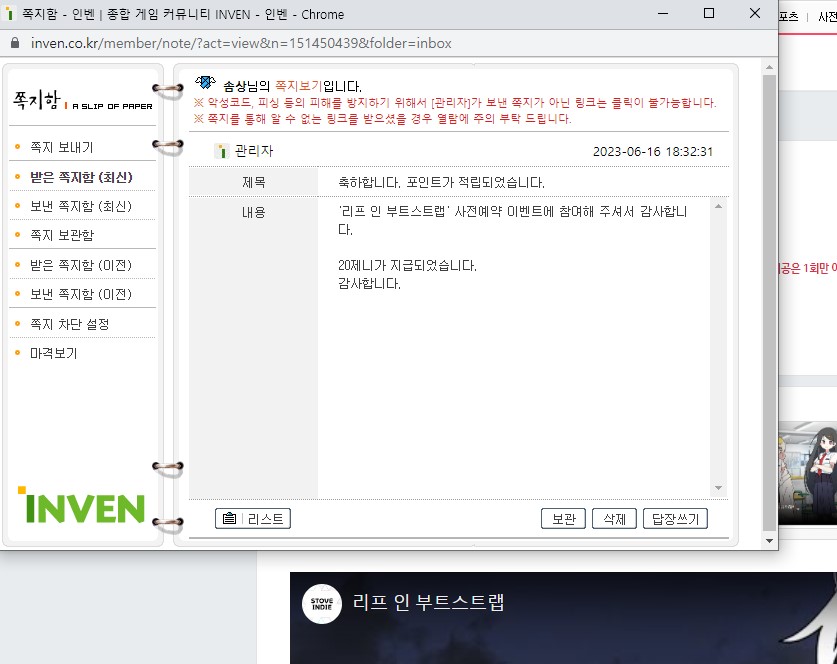Image resolution: width=837 pixels, height=664 pixels.
Task: Click the STOVE INDIE channel logo
Action: click(322, 603)
